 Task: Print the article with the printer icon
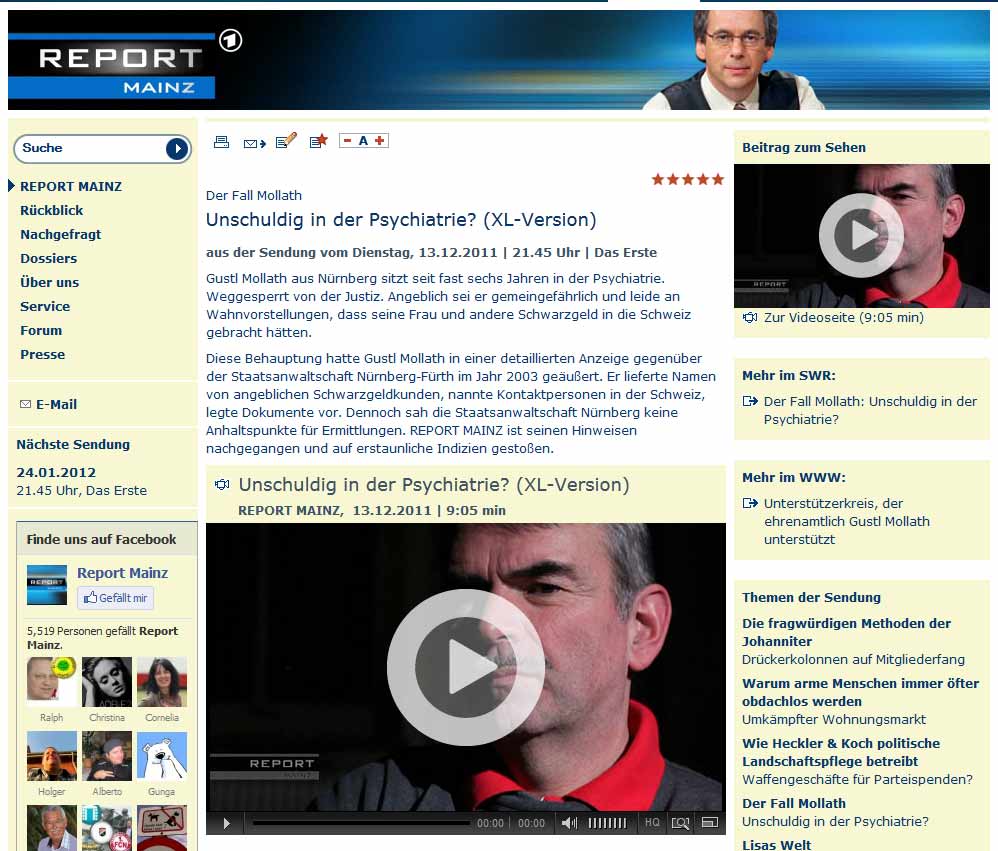point(221,141)
